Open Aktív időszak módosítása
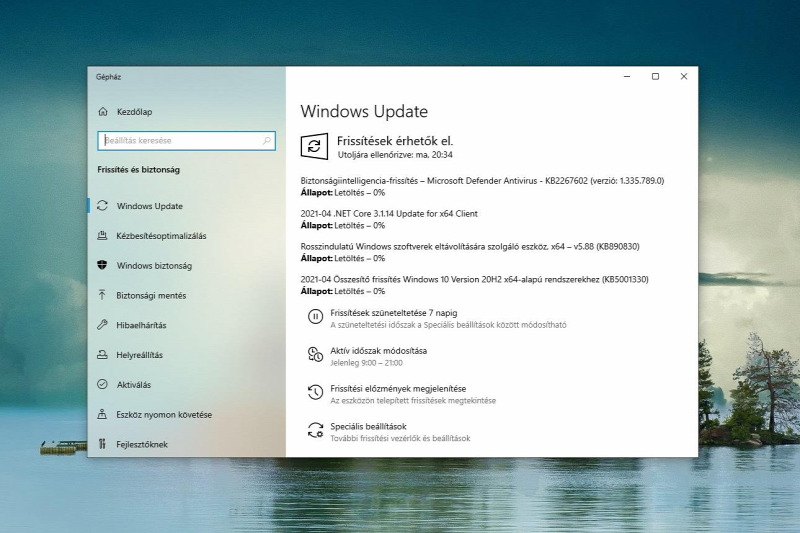The height and width of the screenshot is (533, 800). click(x=378, y=350)
